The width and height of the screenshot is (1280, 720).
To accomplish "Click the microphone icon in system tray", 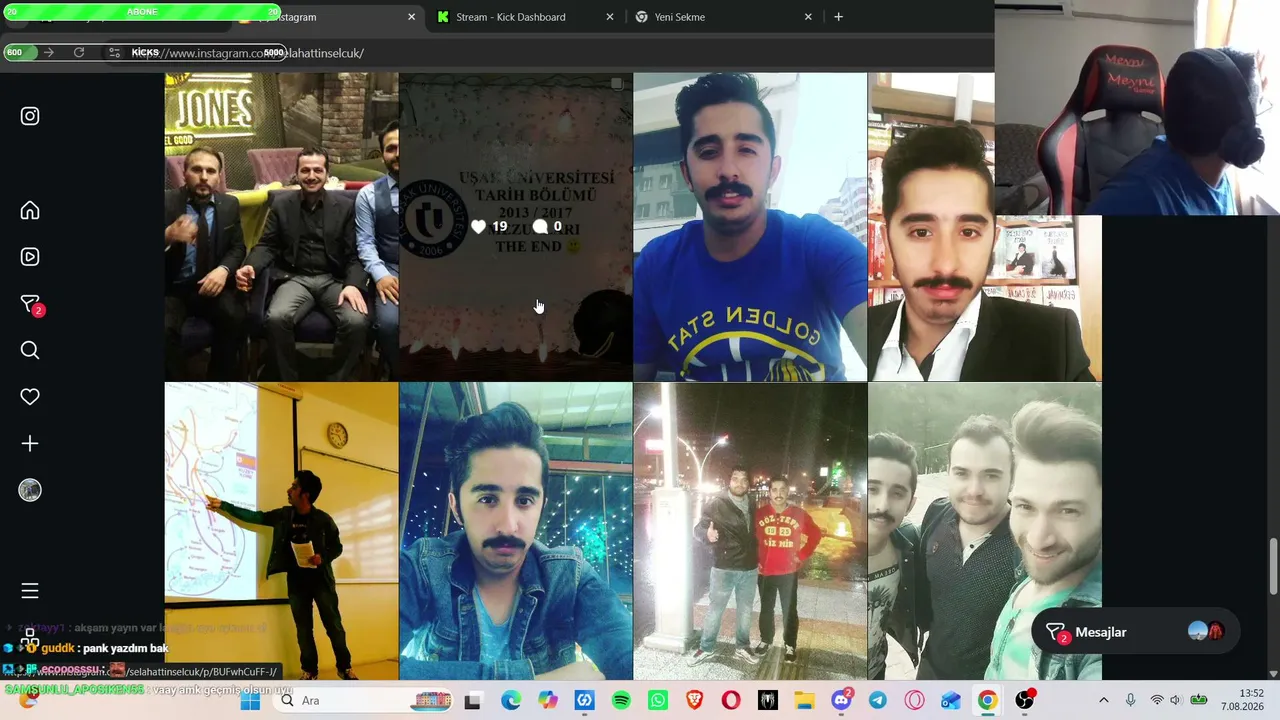I will 1131,700.
